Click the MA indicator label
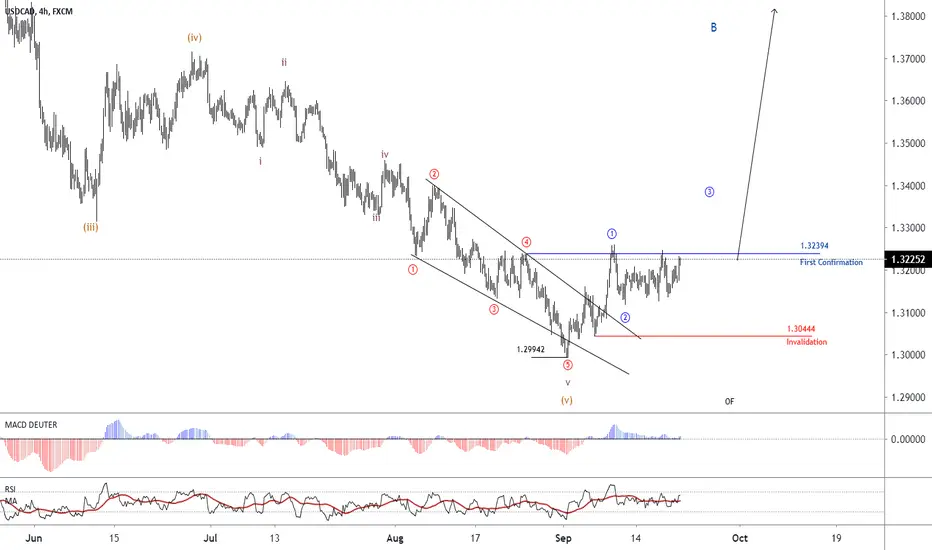The height and width of the screenshot is (550, 932). tap(11, 501)
